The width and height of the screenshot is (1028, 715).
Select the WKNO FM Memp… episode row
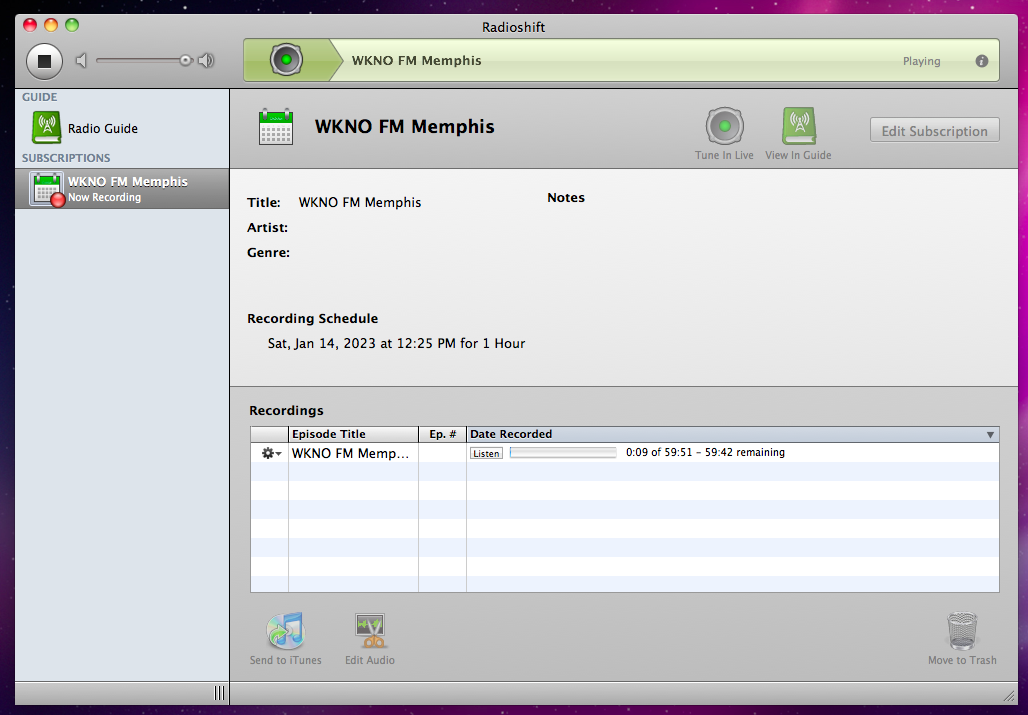point(624,453)
